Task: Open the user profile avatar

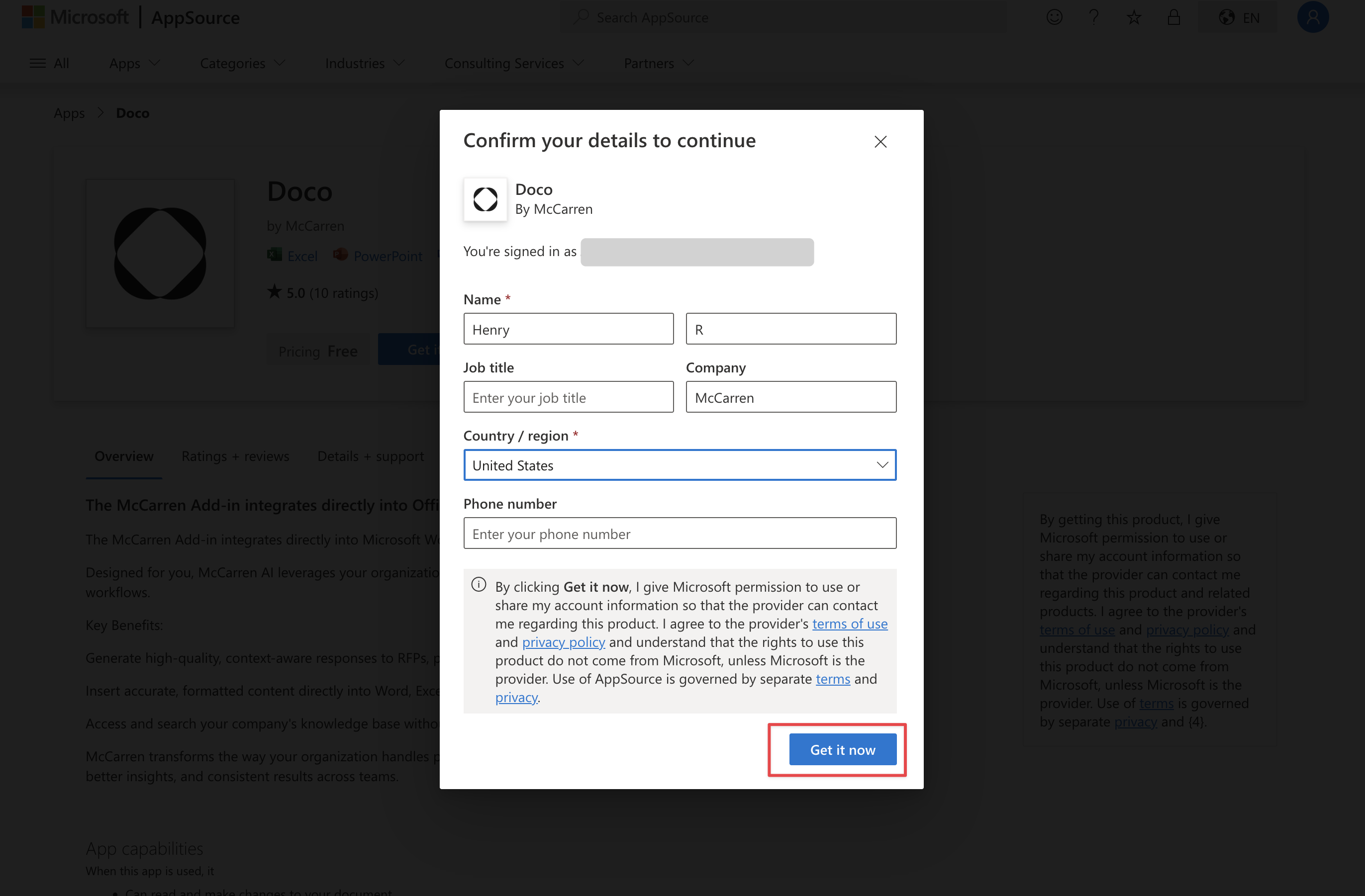Action: point(1312,17)
